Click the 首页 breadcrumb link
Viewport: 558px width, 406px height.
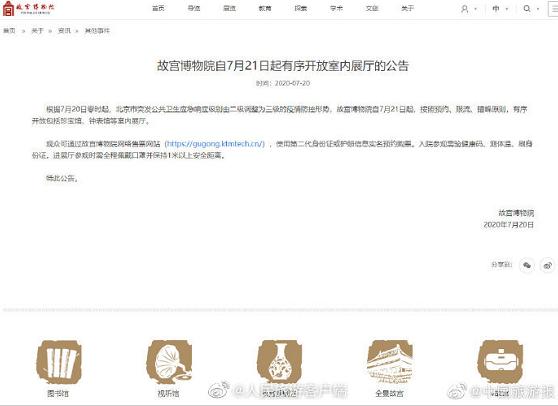click(9, 31)
